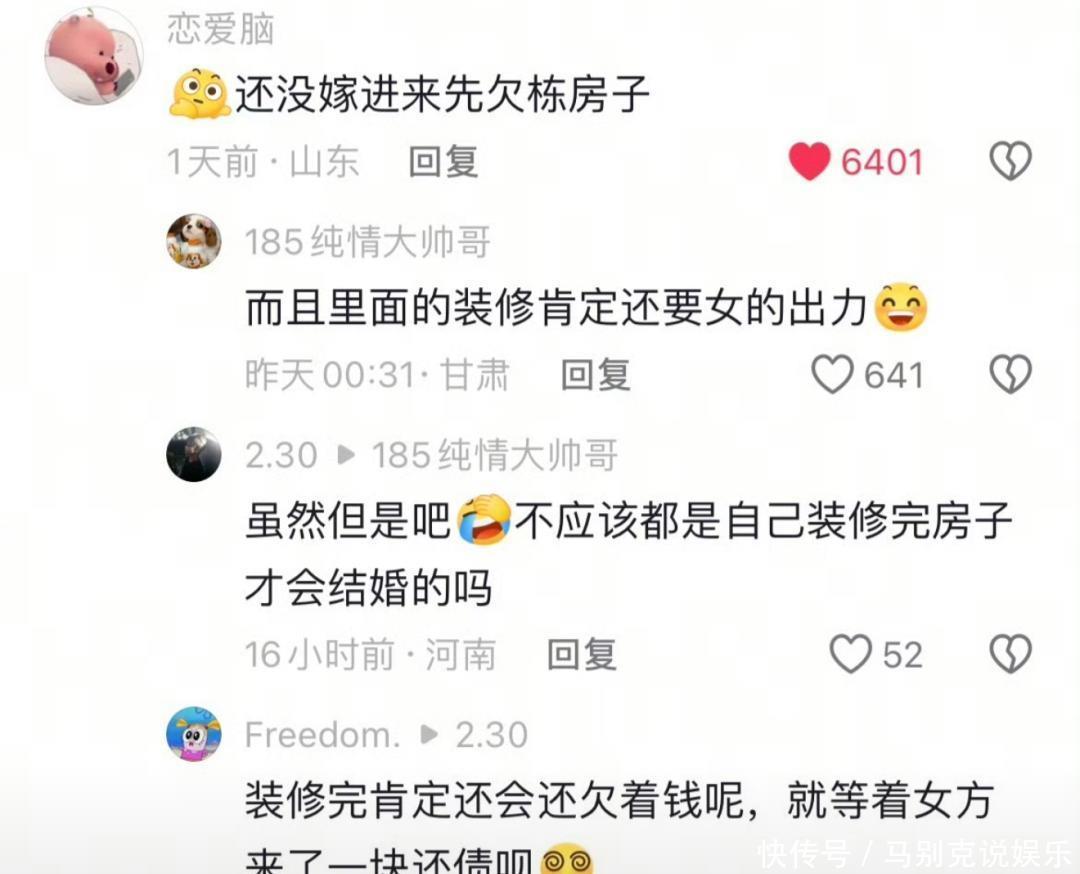This screenshot has width=1080, height=874.
Task: Dislike the 恋爱脑 comment with broken heart
Action: click(x=1010, y=161)
